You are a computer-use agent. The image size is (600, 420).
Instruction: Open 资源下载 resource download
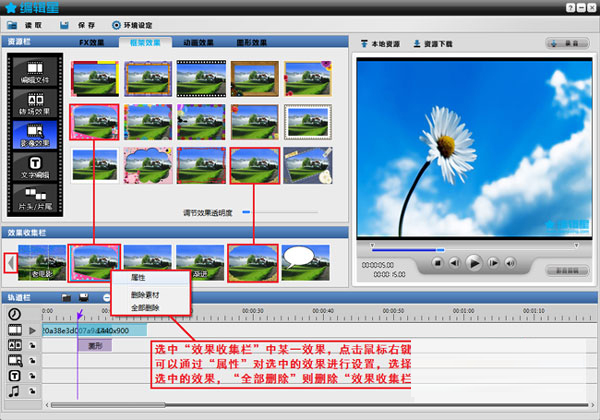click(433, 44)
